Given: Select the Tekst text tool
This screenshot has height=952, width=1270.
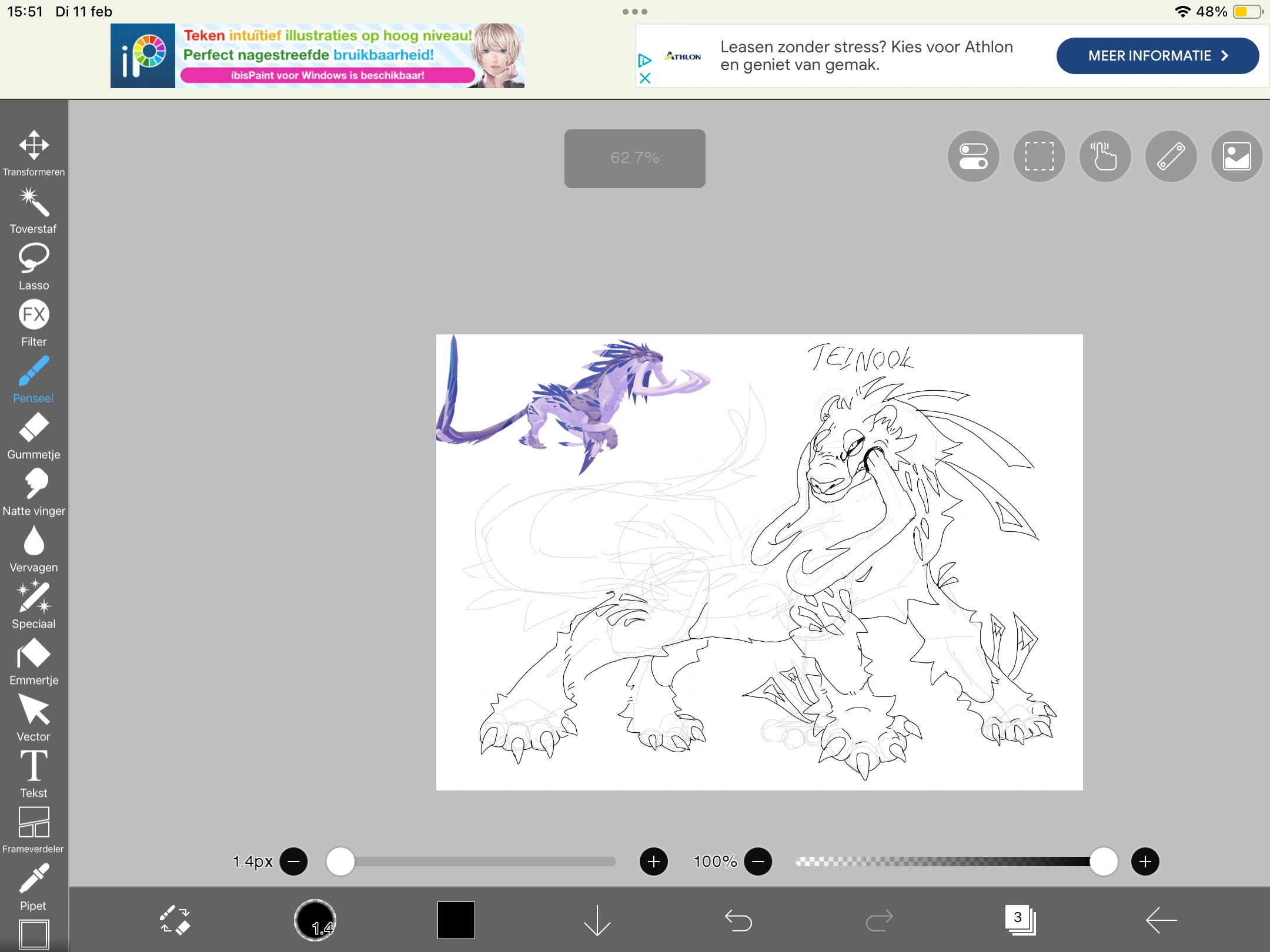Looking at the screenshot, I should (x=34, y=766).
